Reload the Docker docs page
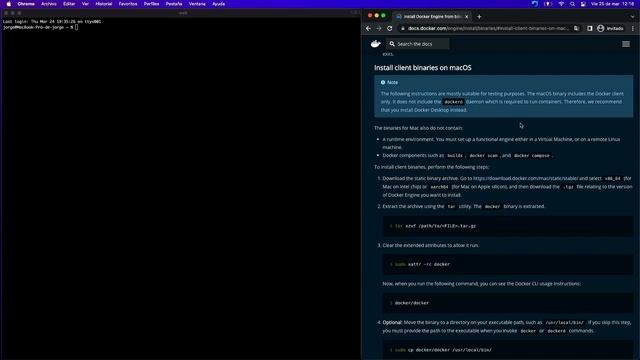The image size is (640, 360). coord(389,28)
